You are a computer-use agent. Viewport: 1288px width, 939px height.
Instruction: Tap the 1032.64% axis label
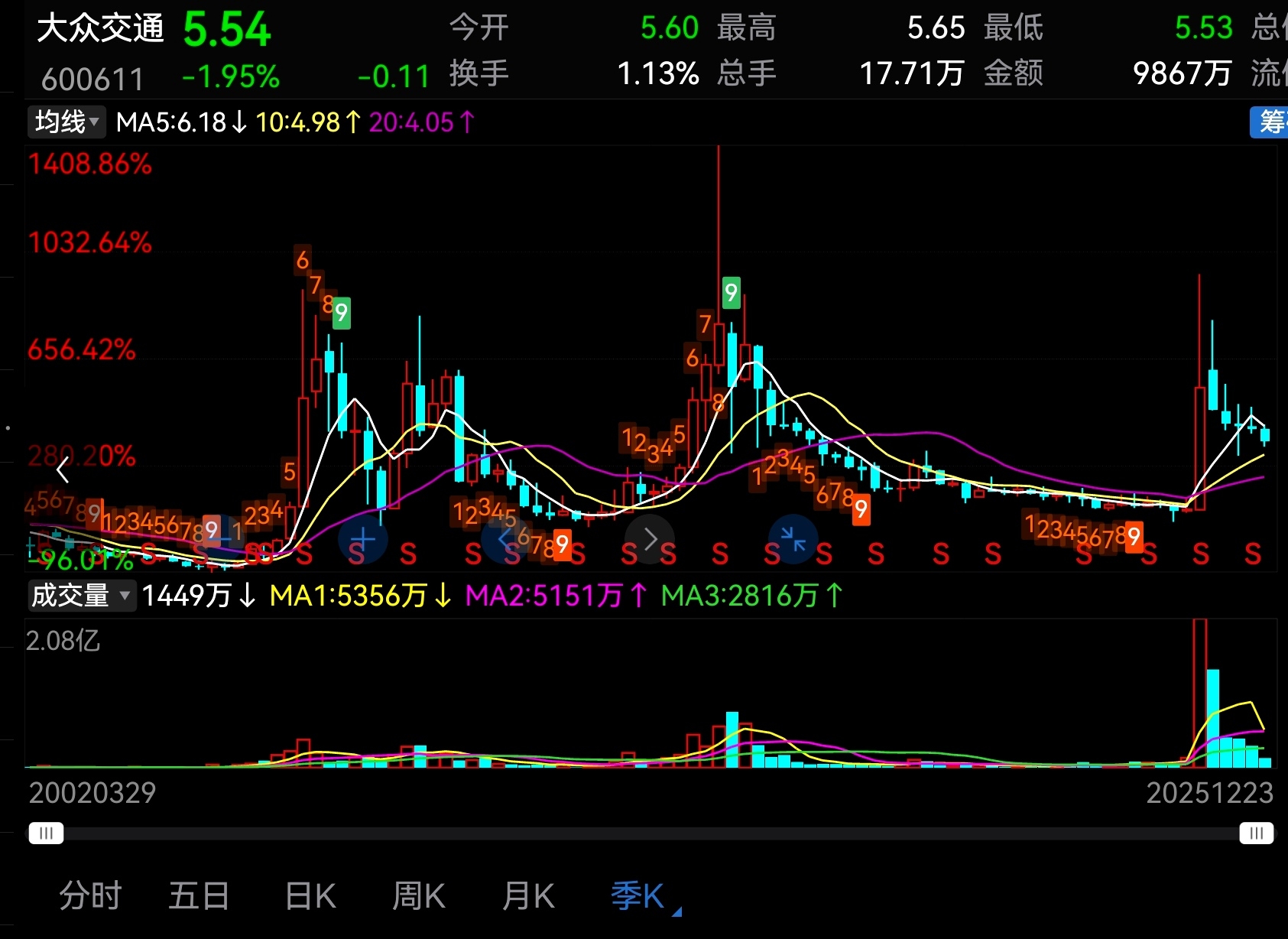pyautogui.click(x=90, y=243)
